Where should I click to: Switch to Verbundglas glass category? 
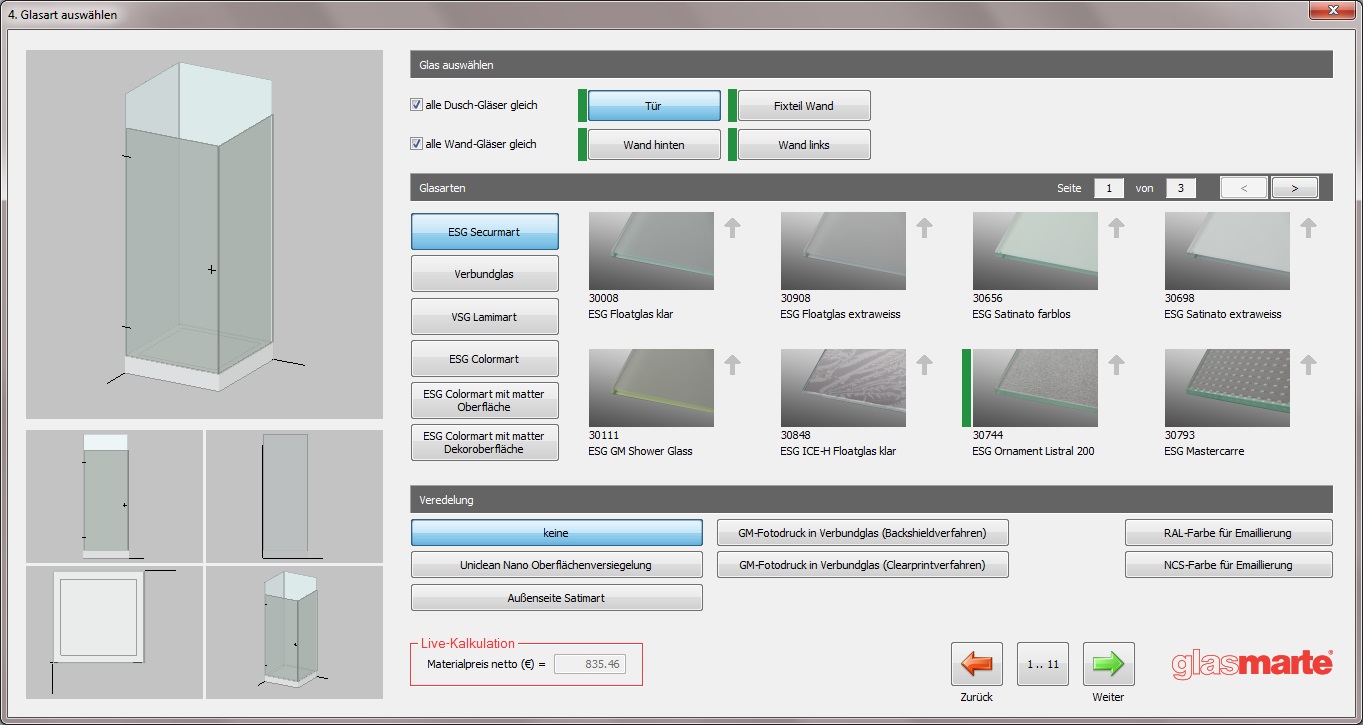point(484,274)
